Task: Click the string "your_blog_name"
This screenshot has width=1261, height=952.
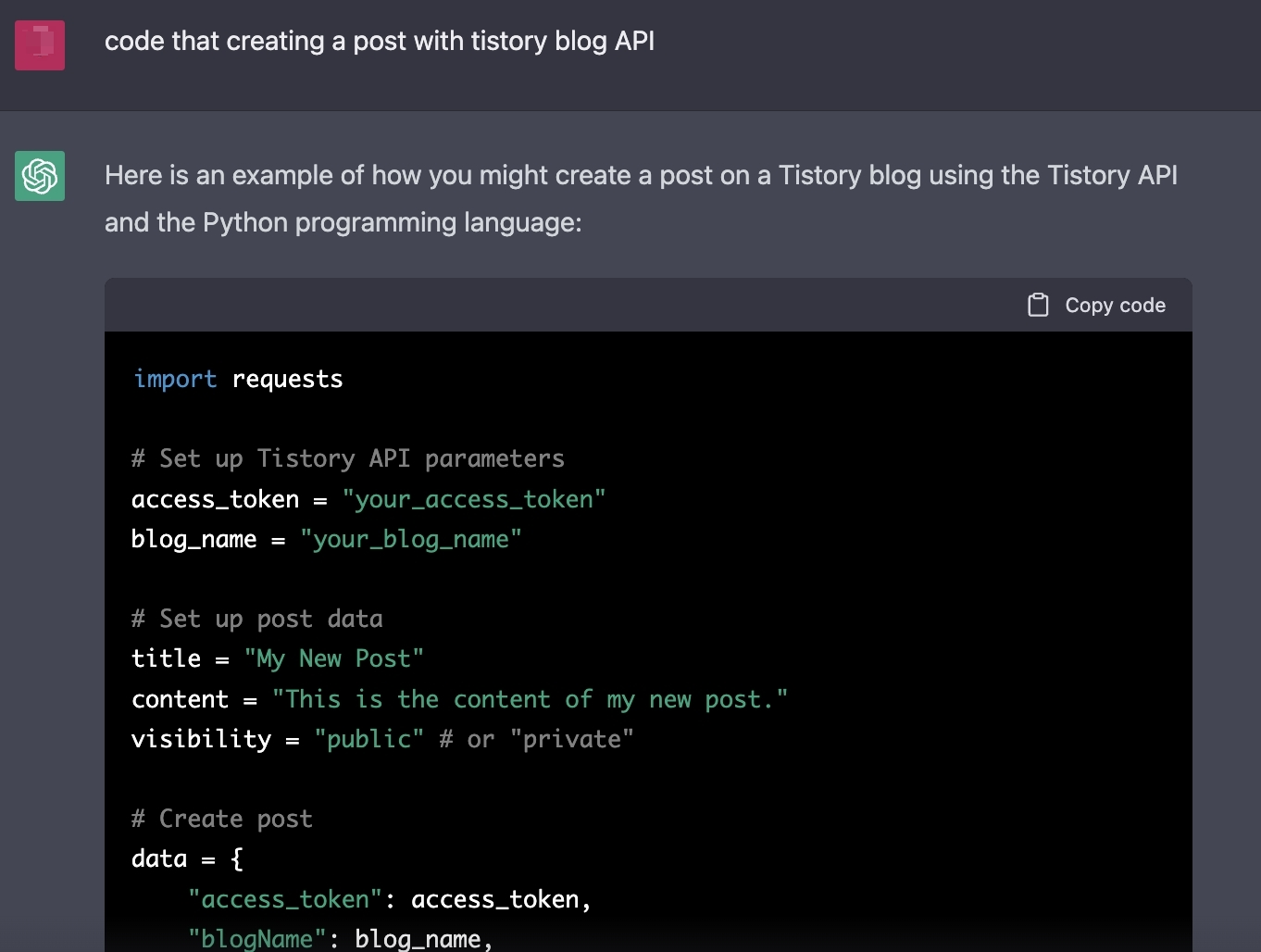Action: (411, 540)
